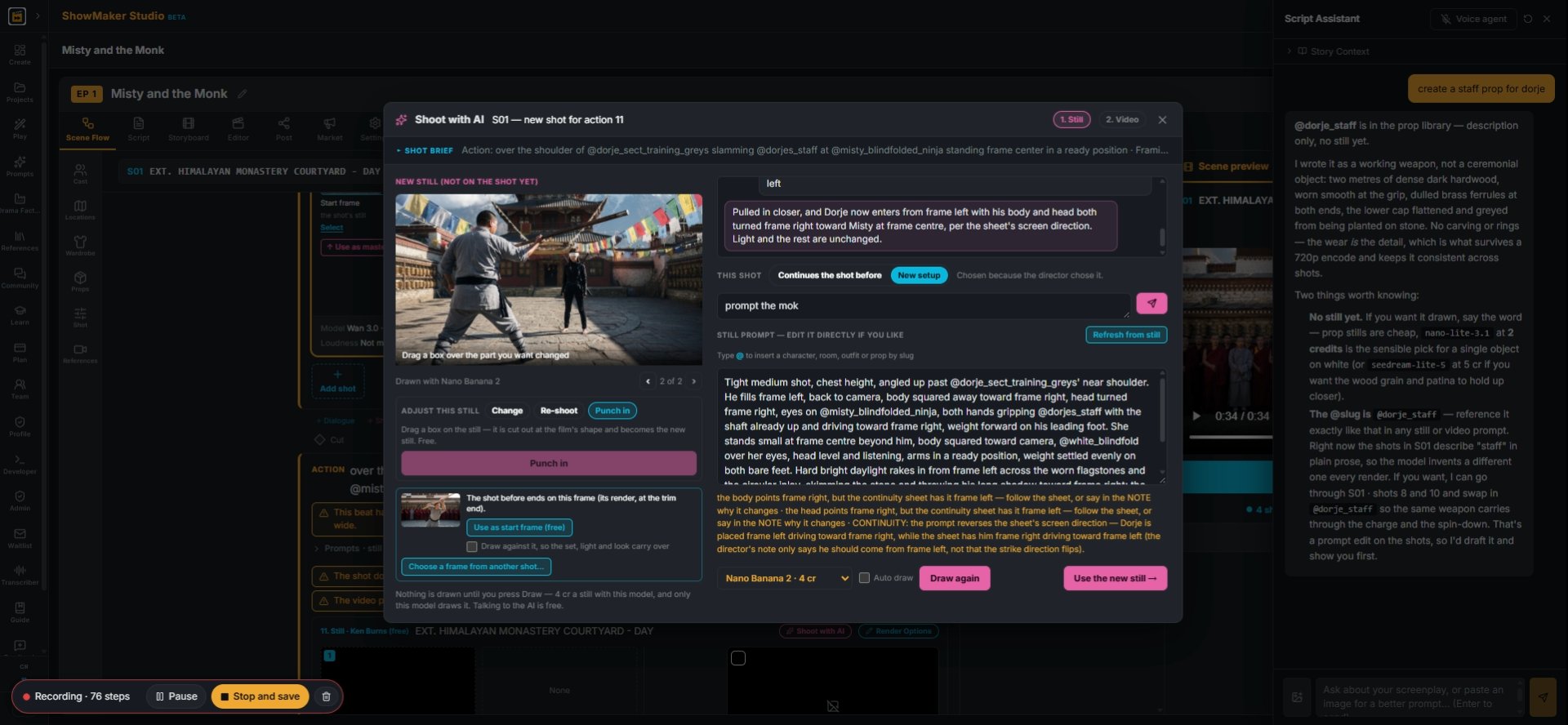Send the Script Assistant chat message
Screen dimensions: 1568x725
[1543, 697]
